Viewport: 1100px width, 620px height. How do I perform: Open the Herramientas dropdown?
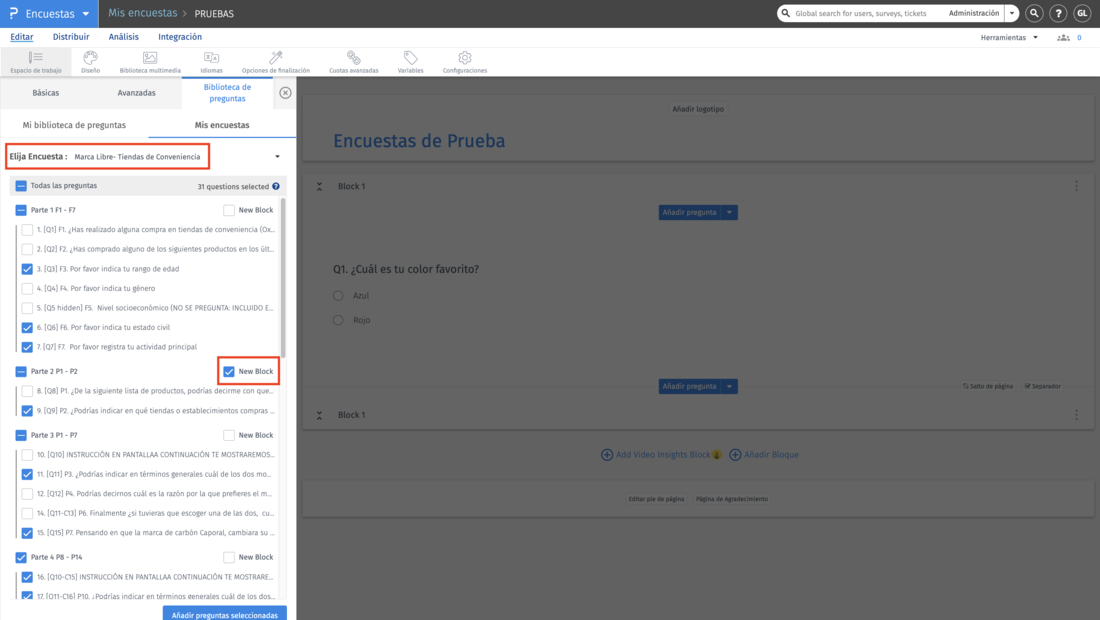pyautogui.click(x=1009, y=38)
